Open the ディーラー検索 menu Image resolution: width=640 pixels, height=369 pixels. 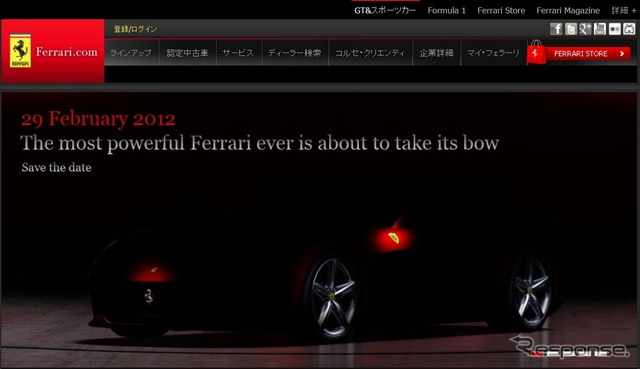coord(294,53)
